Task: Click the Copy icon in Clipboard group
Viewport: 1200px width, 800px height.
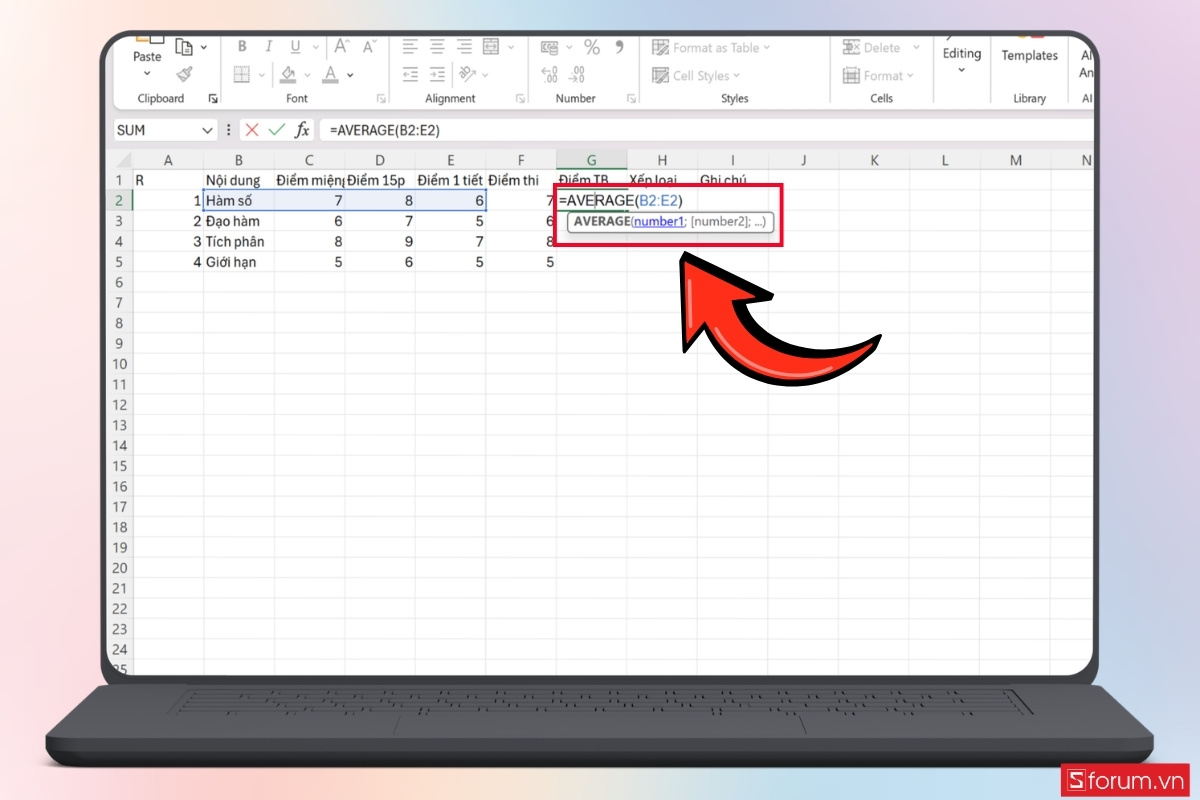Action: click(x=184, y=47)
